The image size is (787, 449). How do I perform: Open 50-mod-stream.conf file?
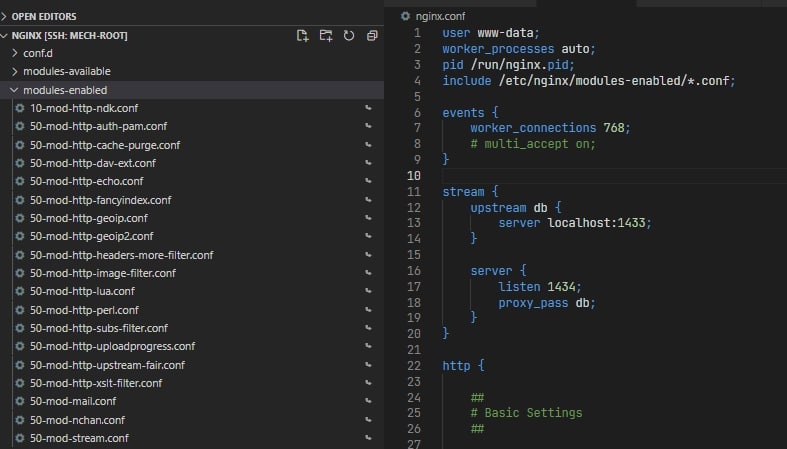tap(79, 438)
